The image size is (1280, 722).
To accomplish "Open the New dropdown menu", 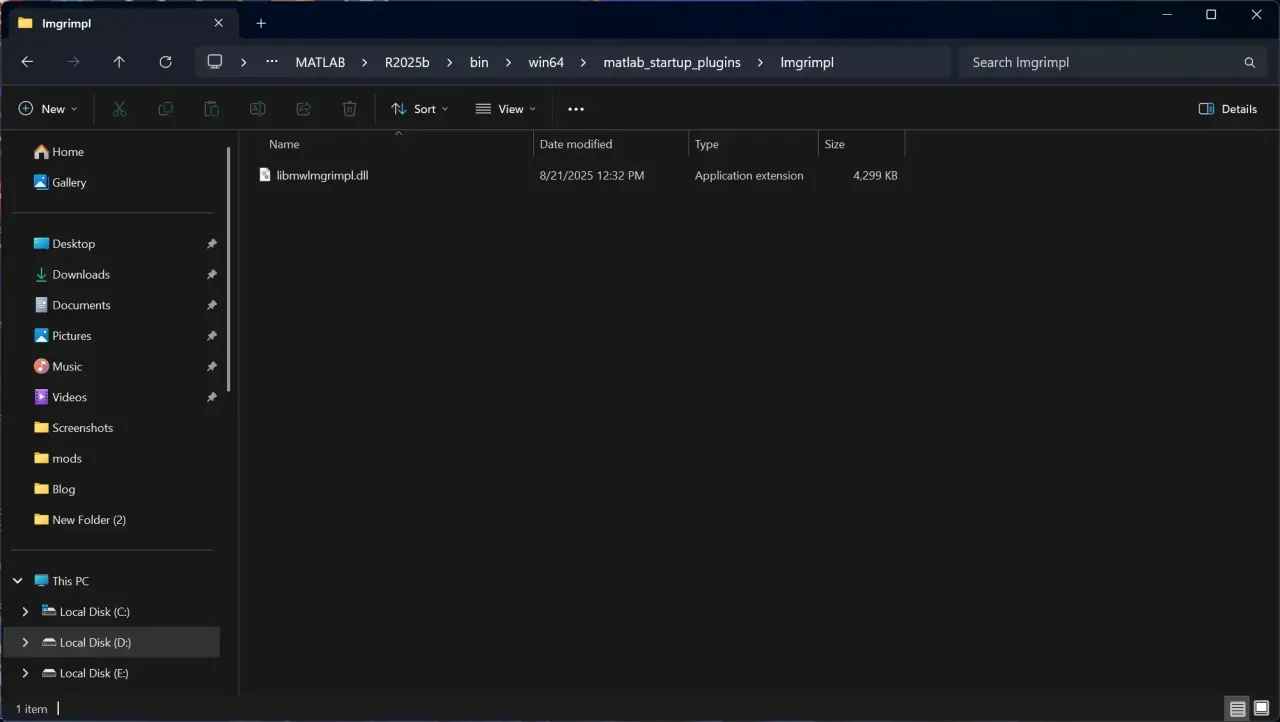I will coord(48,109).
